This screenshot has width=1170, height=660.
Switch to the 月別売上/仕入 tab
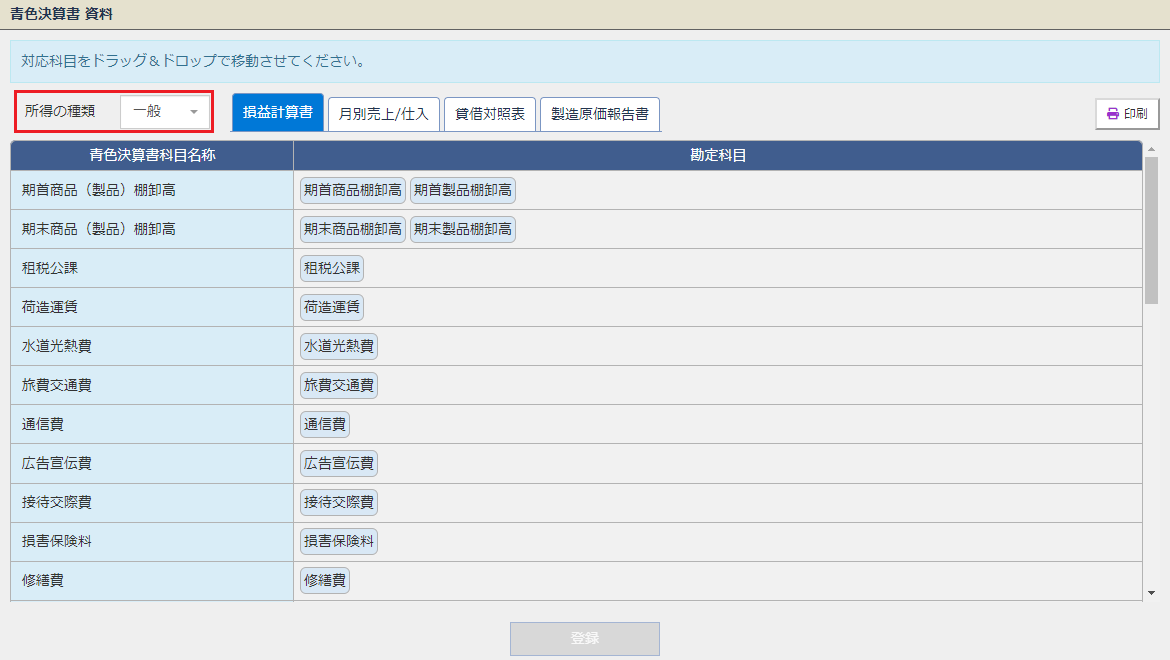click(x=384, y=114)
